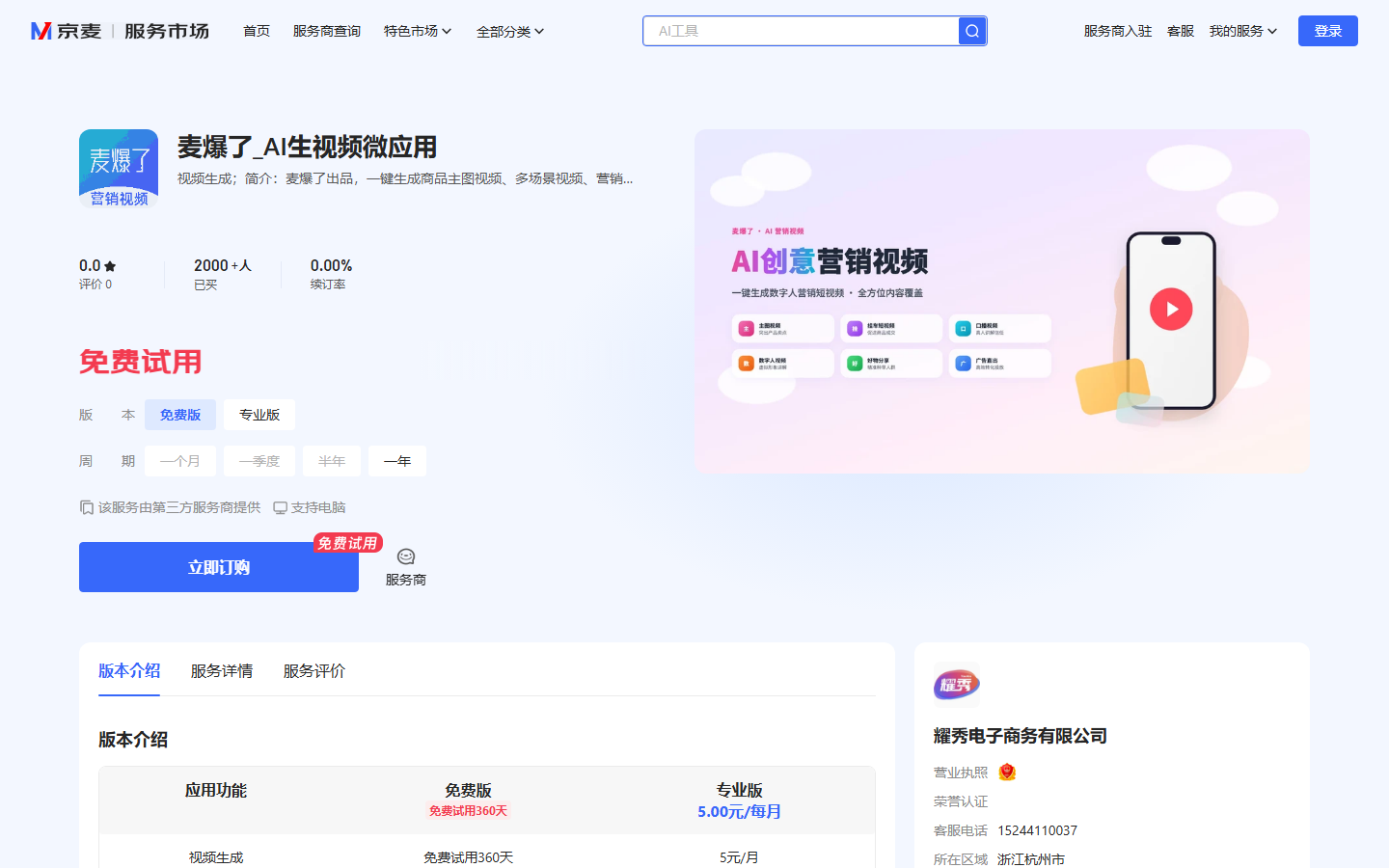Select the 免费版 version option
Image resolution: width=1389 pixels, height=868 pixels.
[x=180, y=415]
